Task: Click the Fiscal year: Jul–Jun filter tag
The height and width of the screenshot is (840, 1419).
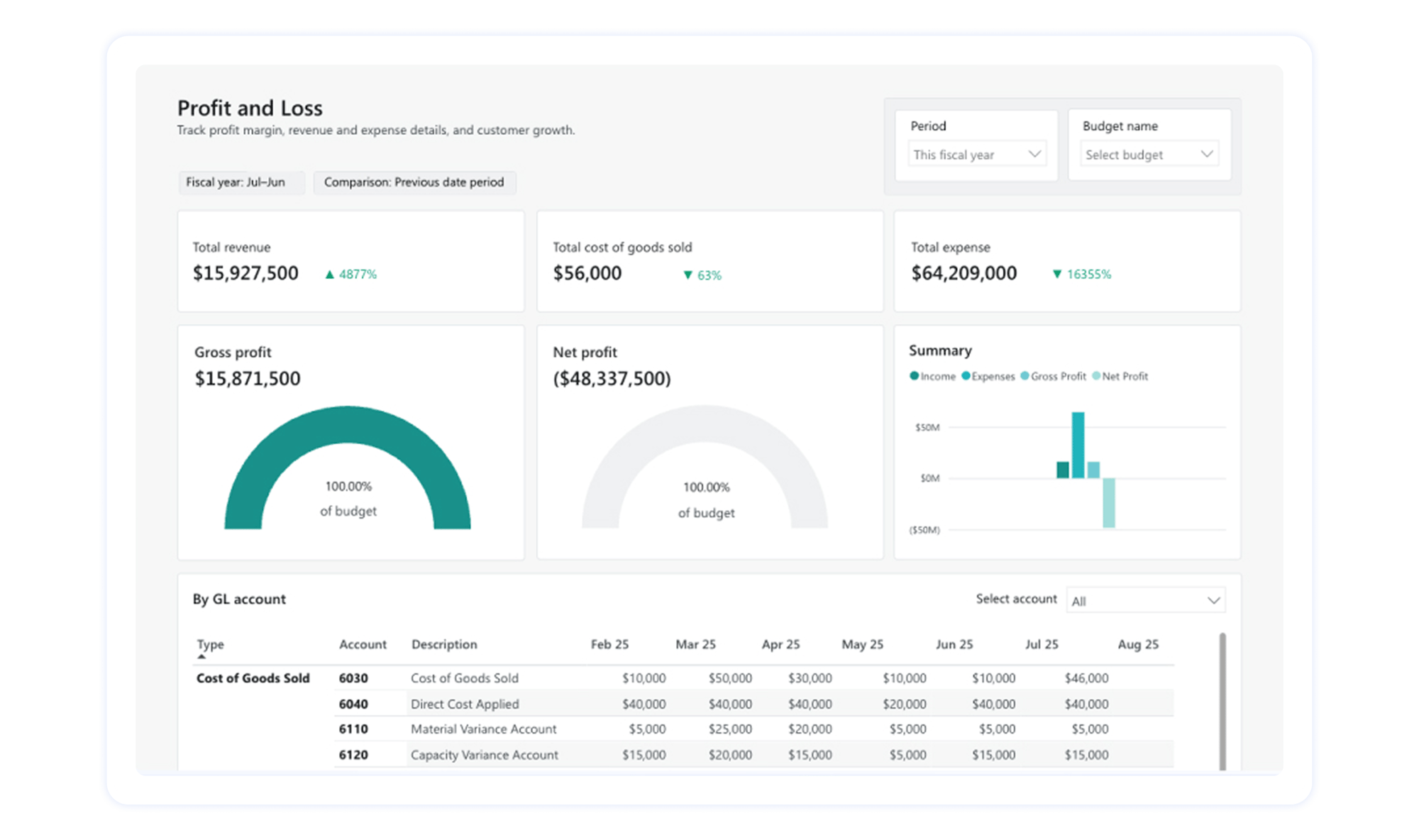Action: pos(241,182)
